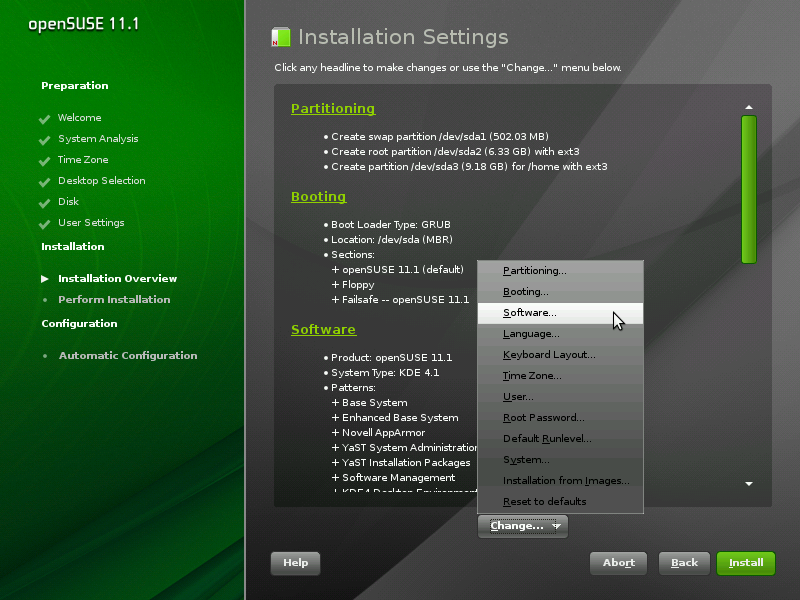The height and width of the screenshot is (600, 800).
Task: Click the 'User Settings' sidebar step
Action: point(91,223)
